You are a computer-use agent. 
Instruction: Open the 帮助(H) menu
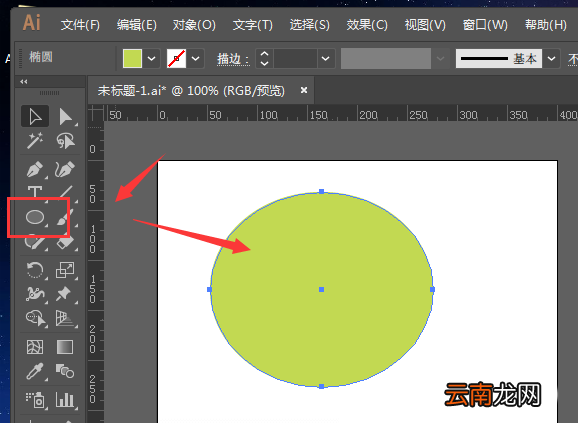[x=546, y=25]
